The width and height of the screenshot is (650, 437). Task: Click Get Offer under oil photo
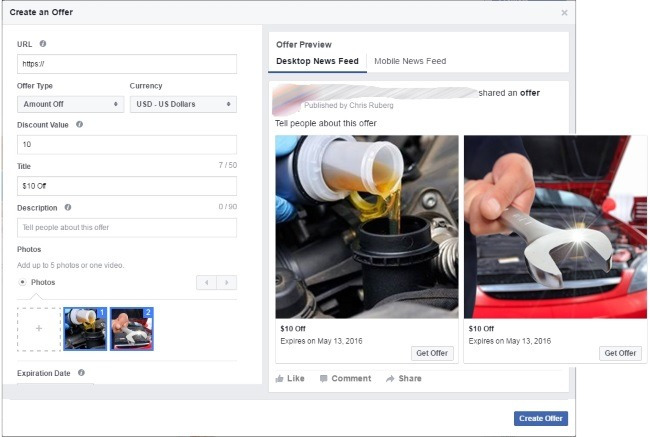[x=432, y=353]
